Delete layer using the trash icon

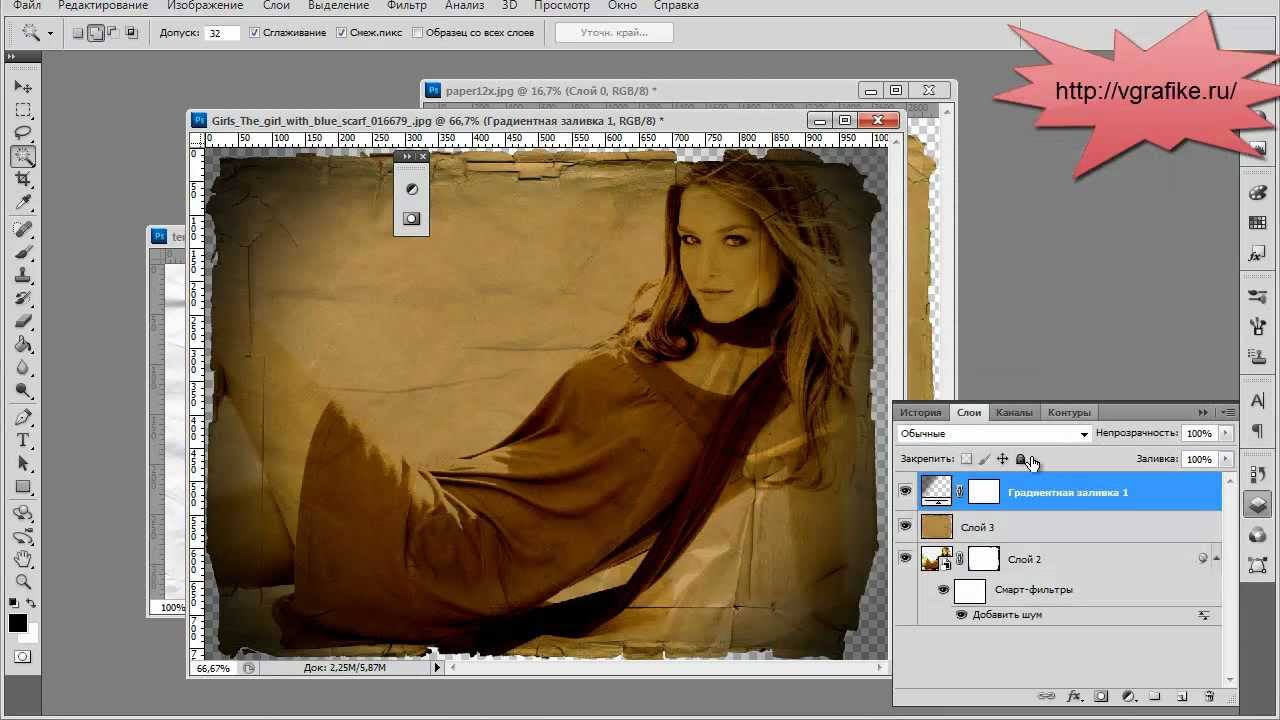[1209, 696]
